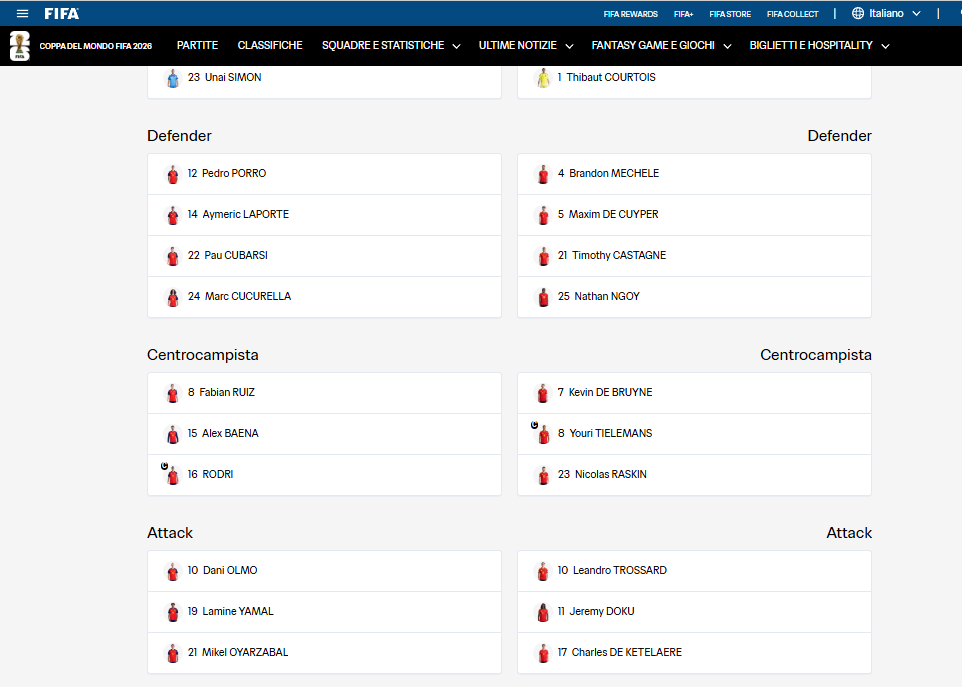Click Unai SIMON's blue goalkeeper jersey icon
The height and width of the screenshot is (687, 962).
pos(173,78)
